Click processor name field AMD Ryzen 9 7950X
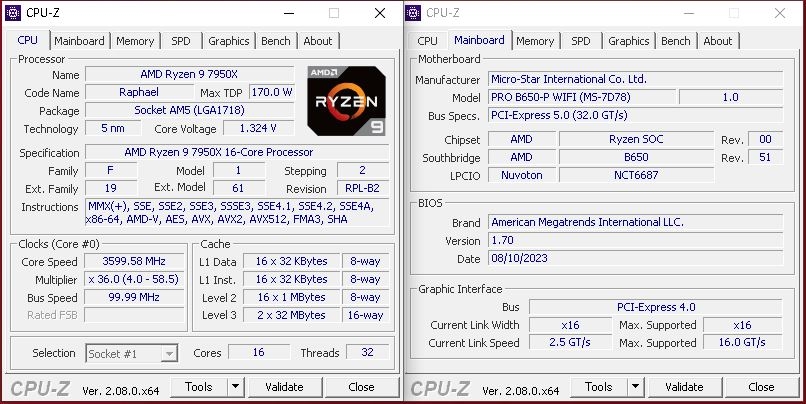Image resolution: width=806 pixels, height=404 pixels. (x=189, y=75)
